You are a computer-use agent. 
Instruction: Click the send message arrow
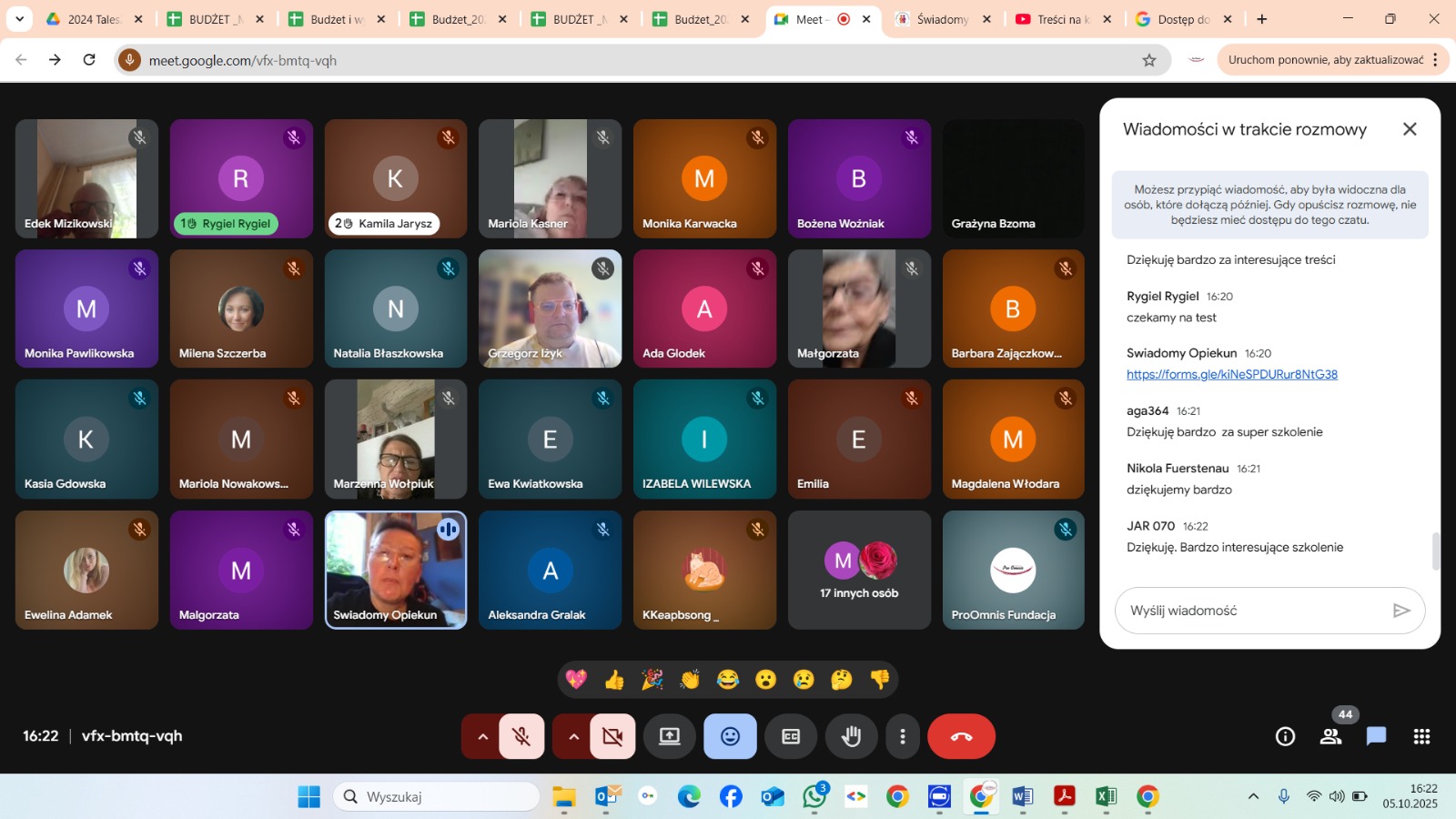[x=1401, y=611]
